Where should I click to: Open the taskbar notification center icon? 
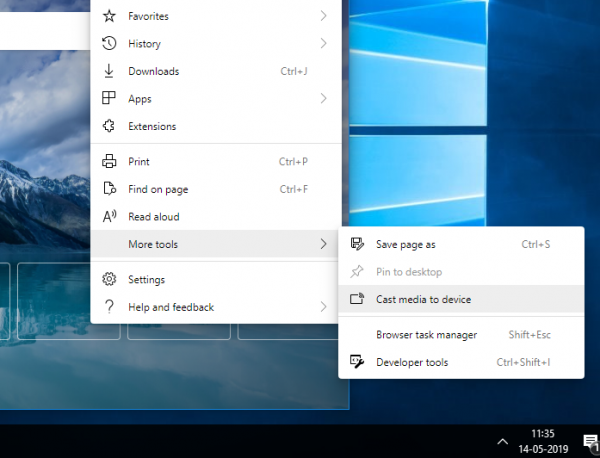(x=590, y=441)
